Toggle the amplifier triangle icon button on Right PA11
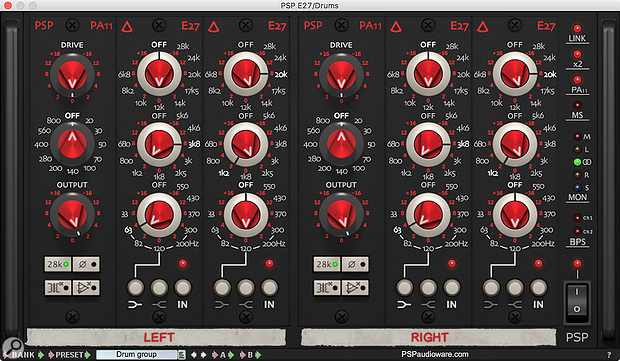The image size is (620, 361). (x=355, y=287)
